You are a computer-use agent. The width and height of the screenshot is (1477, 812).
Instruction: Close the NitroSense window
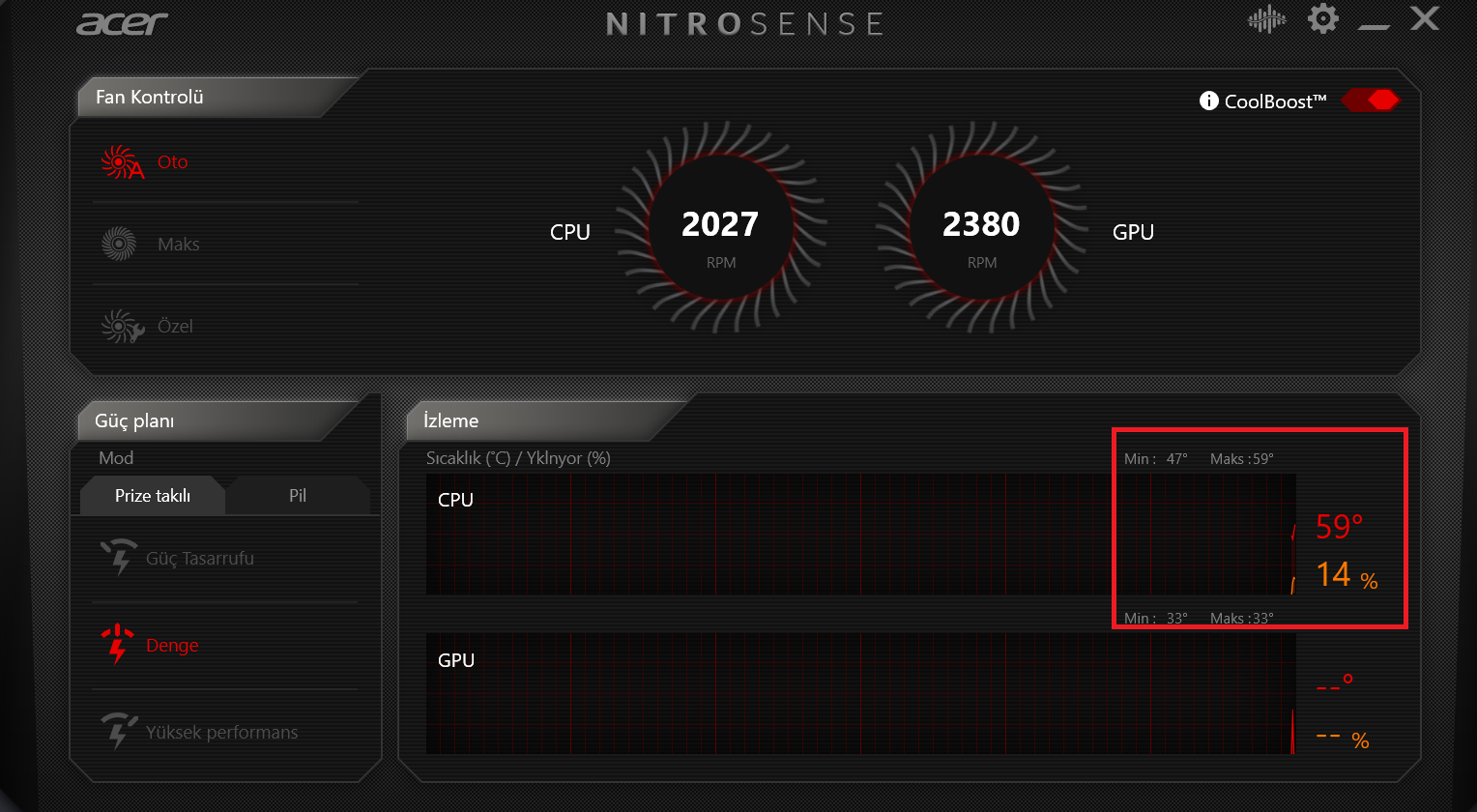(1424, 18)
